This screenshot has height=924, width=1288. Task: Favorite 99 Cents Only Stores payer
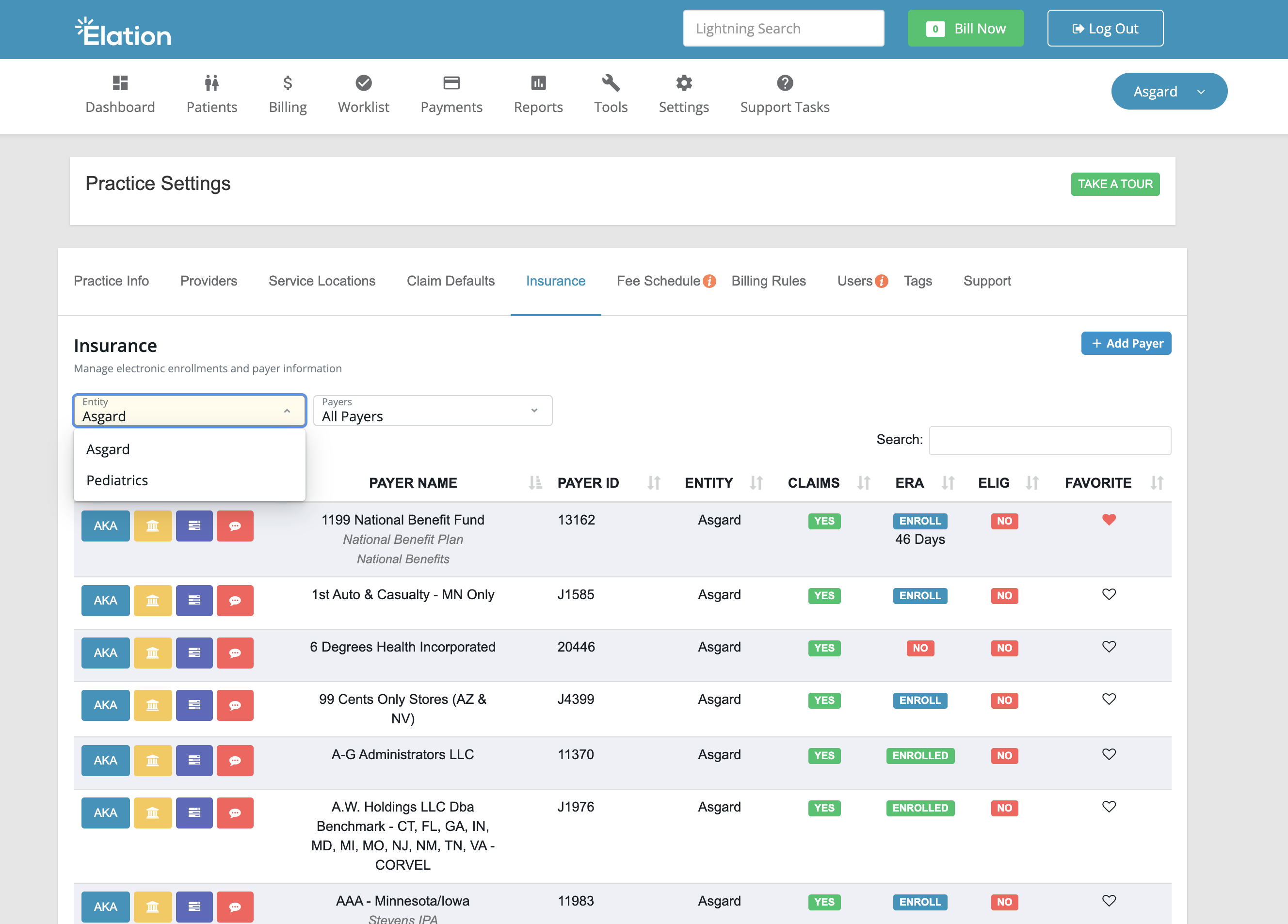pyautogui.click(x=1109, y=699)
